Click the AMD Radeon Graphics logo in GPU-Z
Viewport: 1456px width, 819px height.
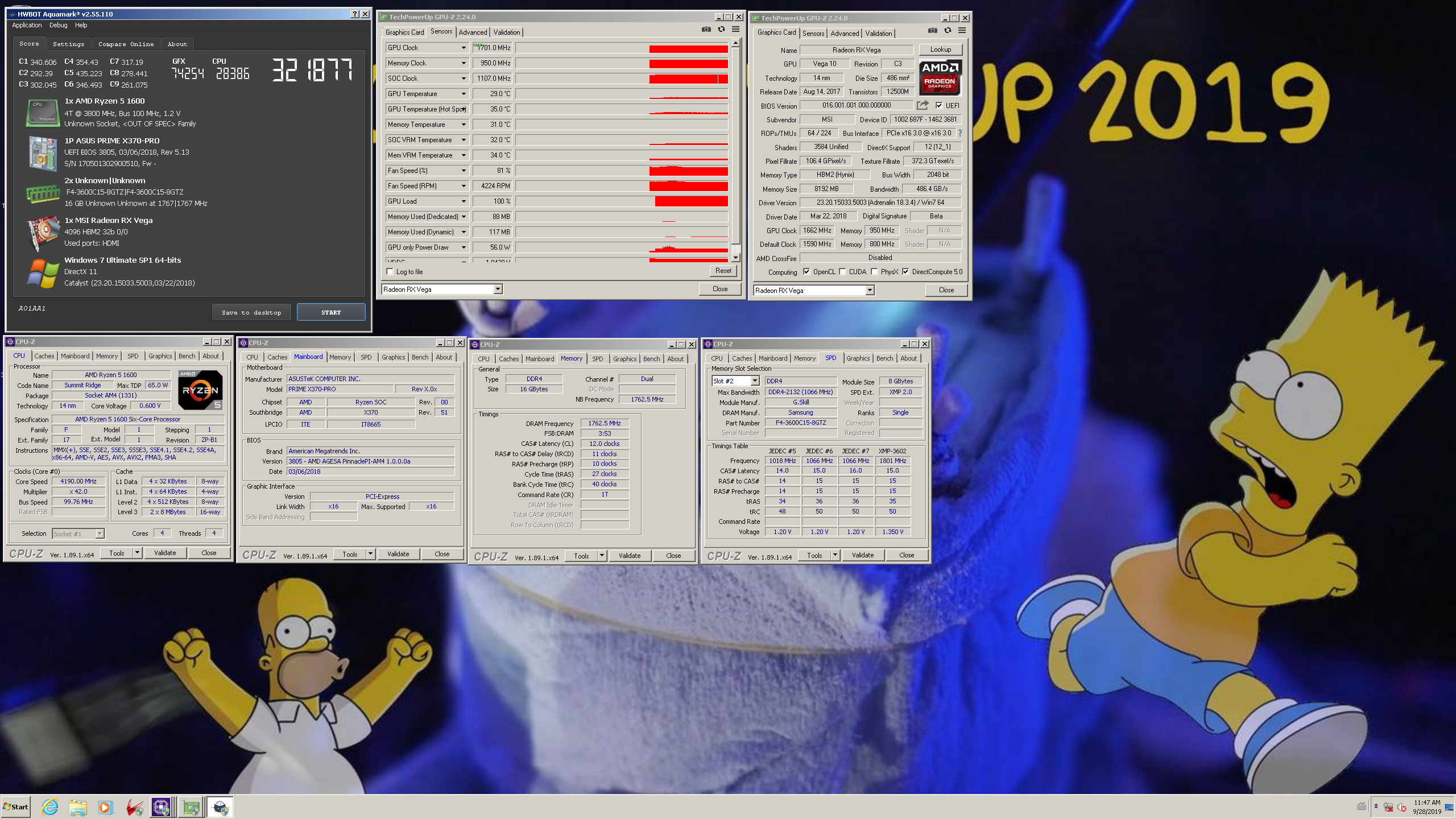click(940, 77)
